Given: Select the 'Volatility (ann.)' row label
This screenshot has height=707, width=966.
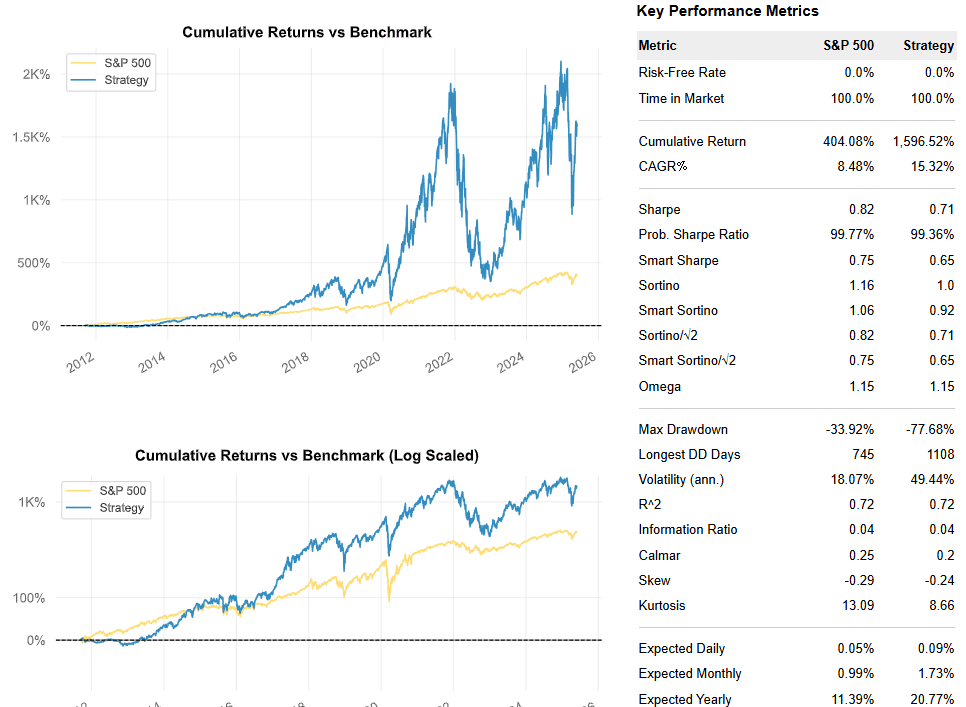Looking at the screenshot, I should pos(681,480).
